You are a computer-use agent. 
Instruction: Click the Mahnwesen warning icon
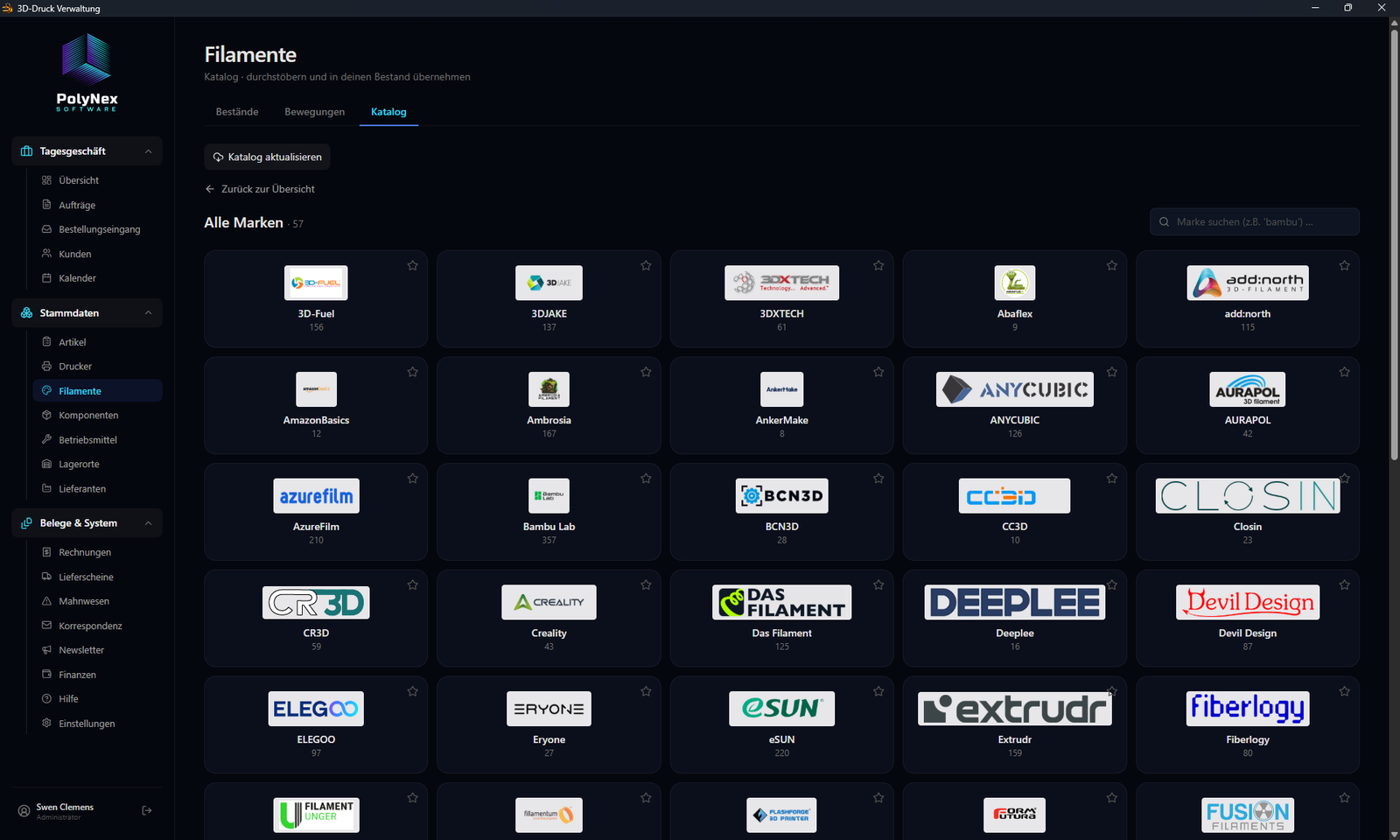point(46,601)
